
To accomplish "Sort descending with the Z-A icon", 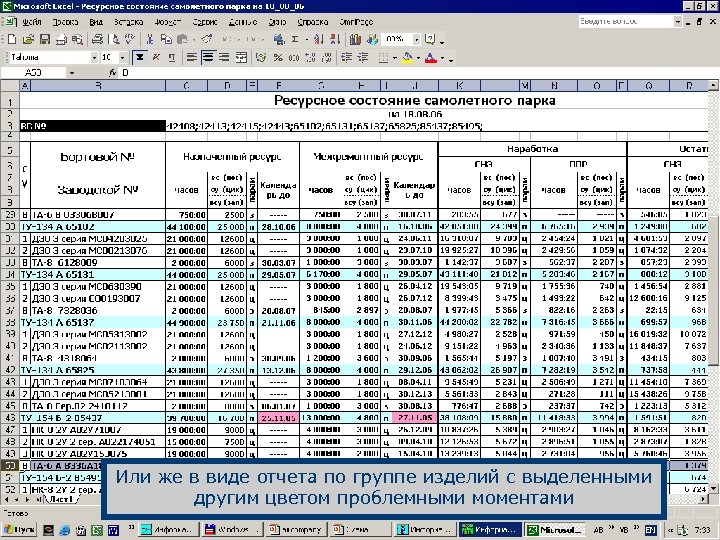I will (335, 39).
